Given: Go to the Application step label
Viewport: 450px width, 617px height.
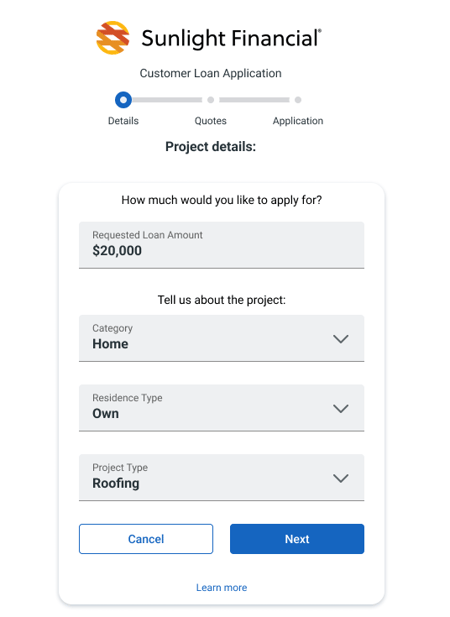Looking at the screenshot, I should pyautogui.click(x=298, y=121).
